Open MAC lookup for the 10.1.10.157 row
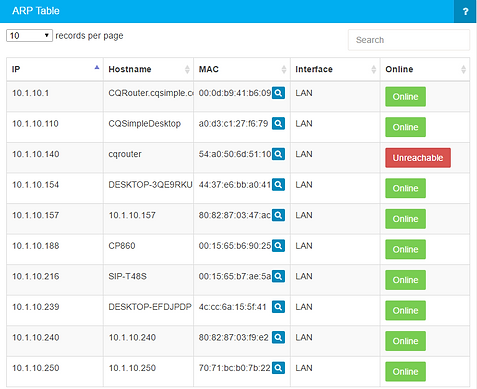This screenshot has width=477, height=389. pyautogui.click(x=278, y=215)
